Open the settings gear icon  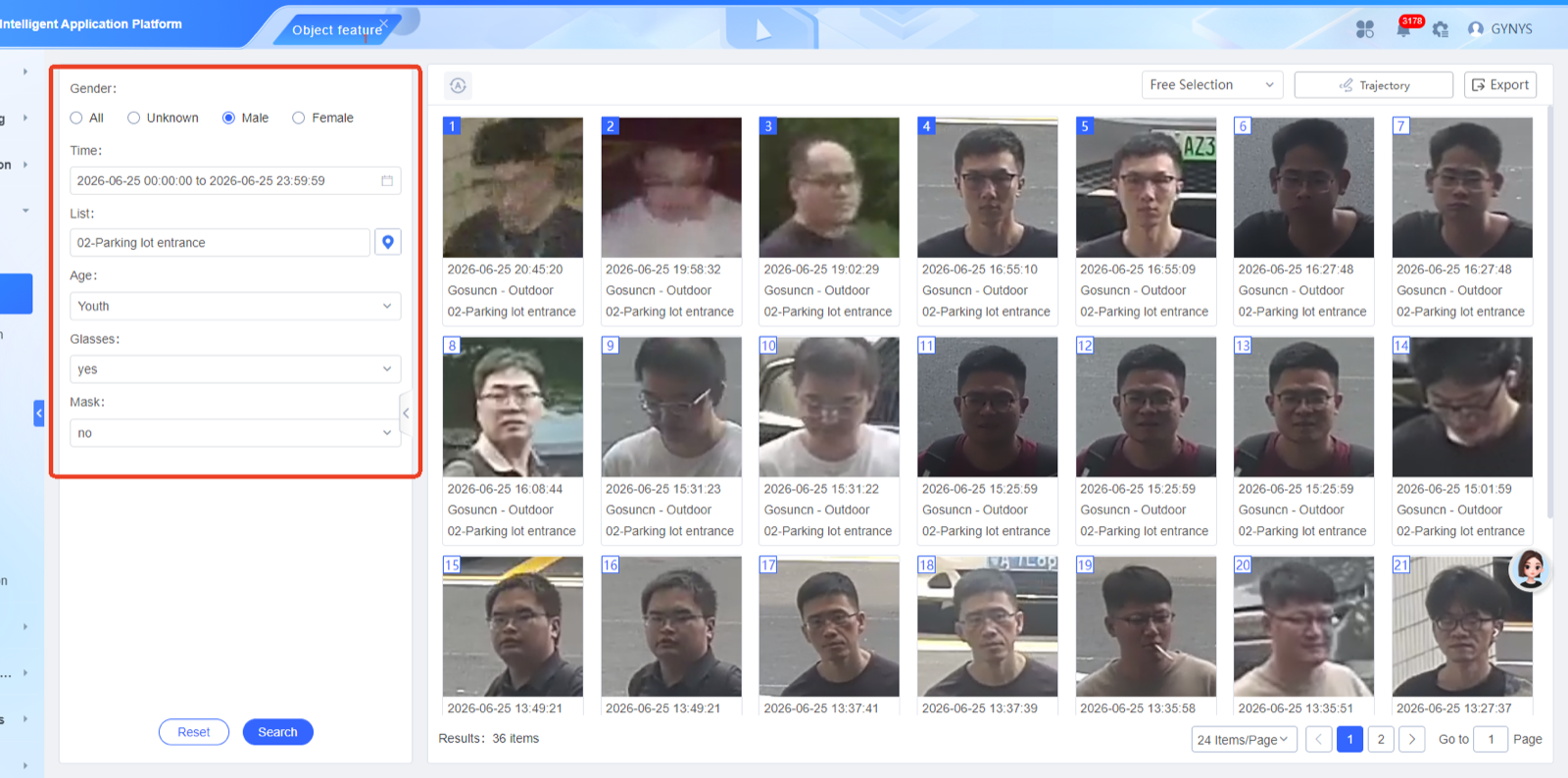[x=1441, y=29]
